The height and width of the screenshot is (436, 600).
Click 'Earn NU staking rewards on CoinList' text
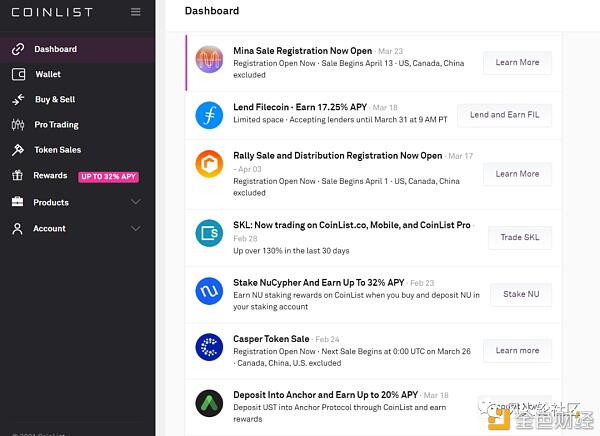(356, 301)
